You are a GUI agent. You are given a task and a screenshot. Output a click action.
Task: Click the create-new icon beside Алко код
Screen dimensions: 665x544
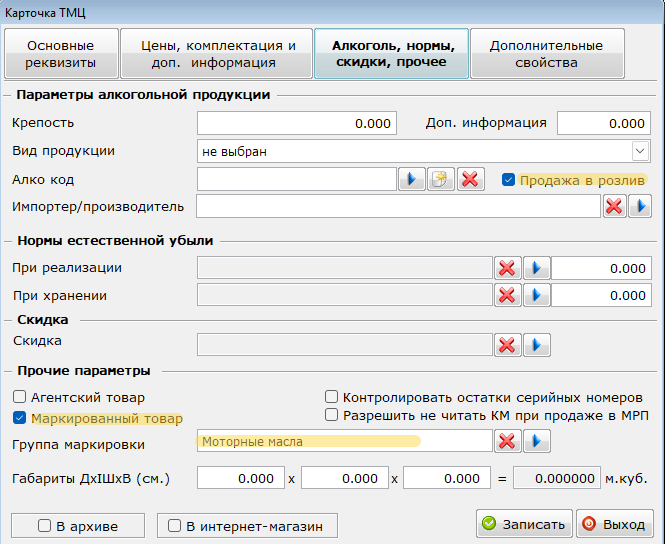coord(441,179)
